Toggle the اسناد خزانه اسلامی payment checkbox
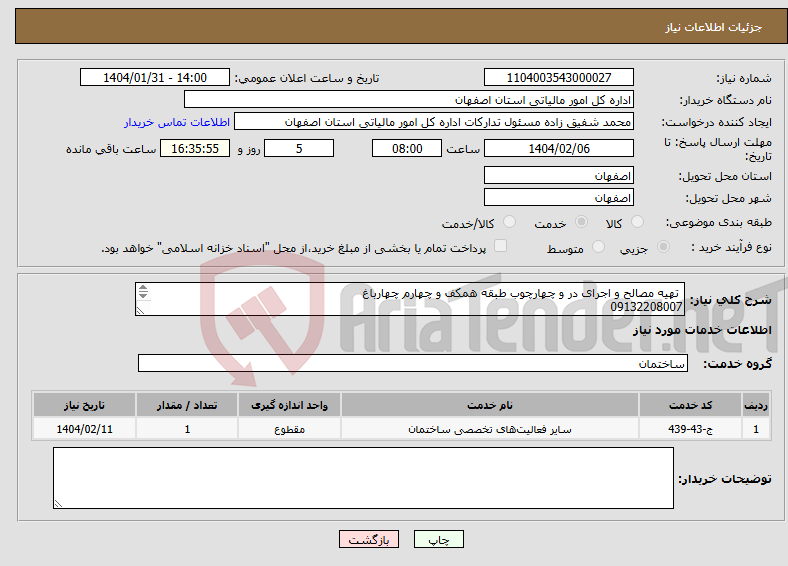Viewport: 788px width, 566px height. pyautogui.click(x=500, y=245)
